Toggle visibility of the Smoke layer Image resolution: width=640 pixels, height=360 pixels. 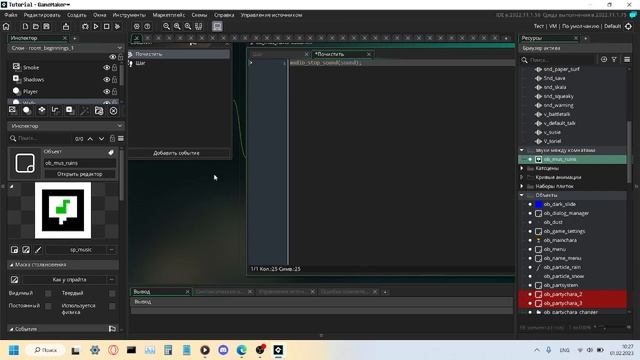pos(107,68)
